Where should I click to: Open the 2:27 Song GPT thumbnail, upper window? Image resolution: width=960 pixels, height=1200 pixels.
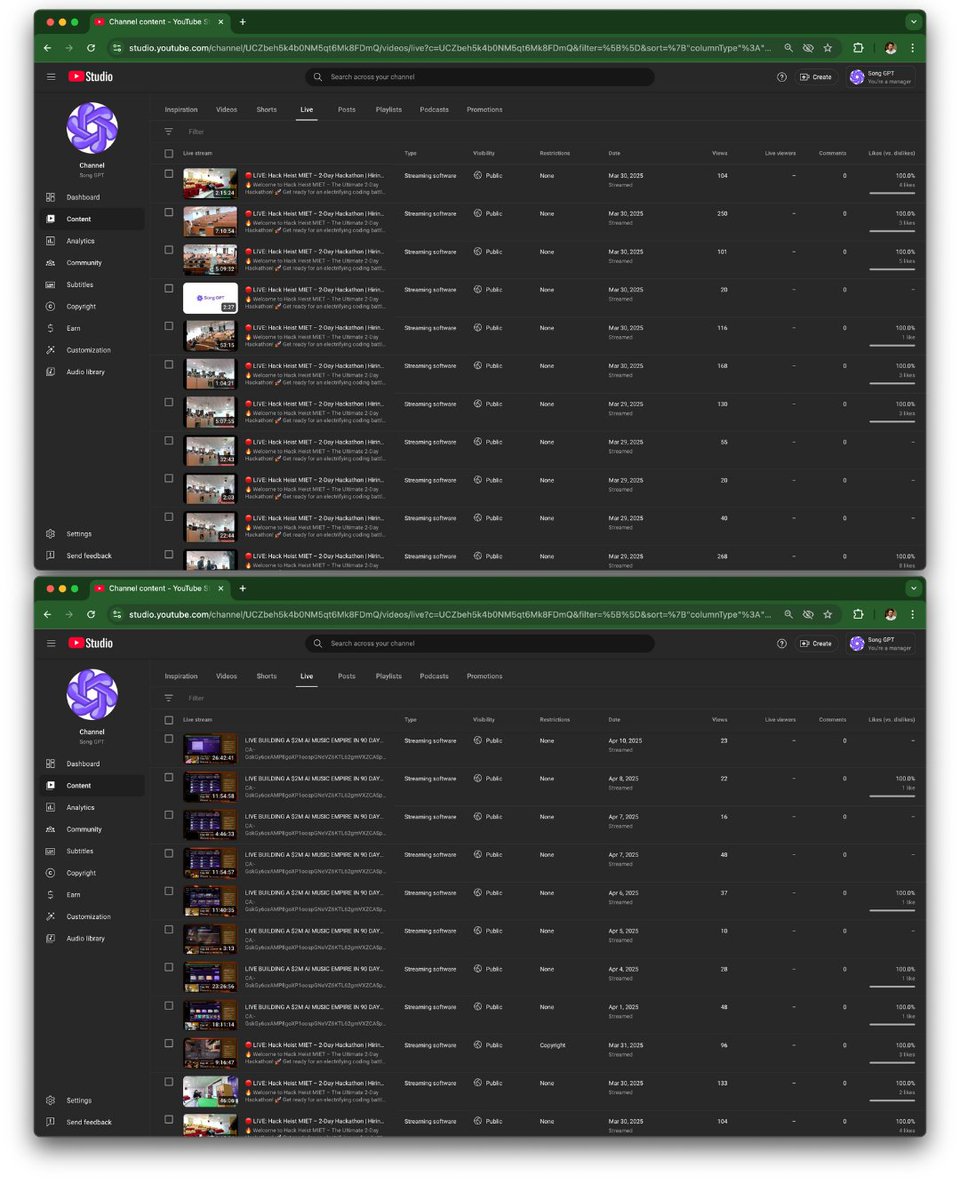[210, 298]
